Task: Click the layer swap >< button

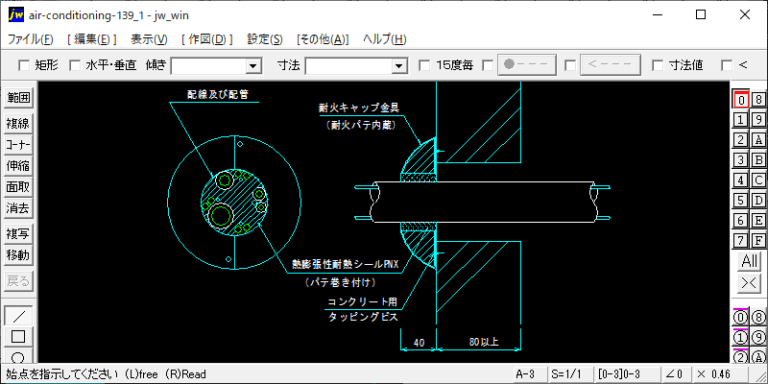Action: [x=750, y=283]
